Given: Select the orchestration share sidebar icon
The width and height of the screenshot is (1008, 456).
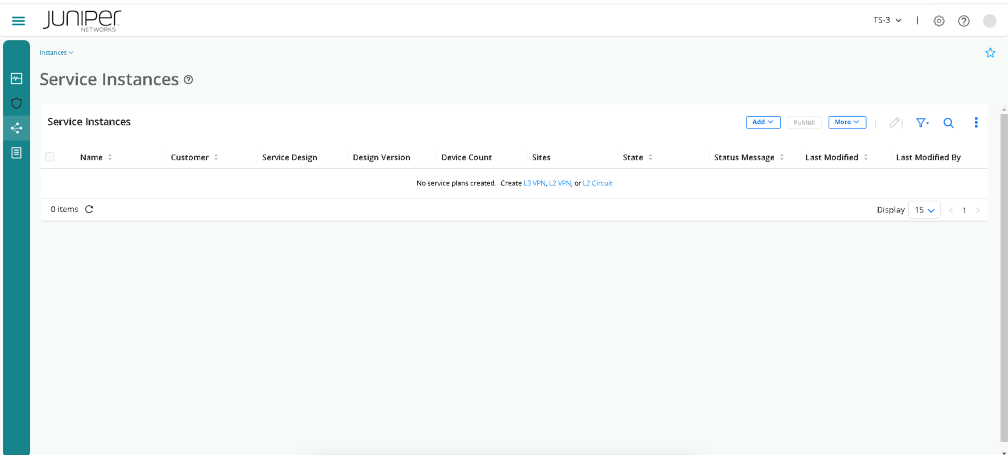Looking at the screenshot, I should click(17, 128).
